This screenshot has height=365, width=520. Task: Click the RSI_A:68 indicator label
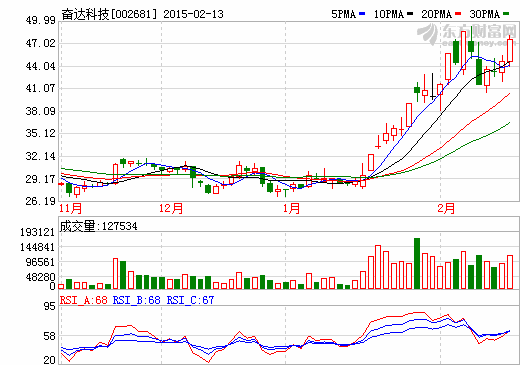pos(84,300)
